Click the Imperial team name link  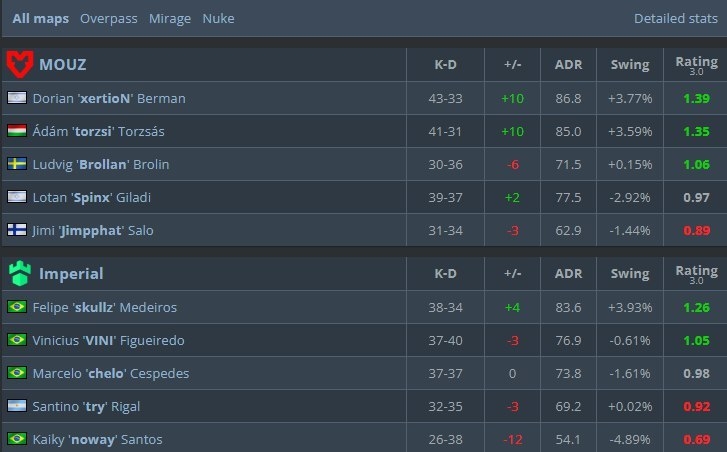[x=71, y=273]
